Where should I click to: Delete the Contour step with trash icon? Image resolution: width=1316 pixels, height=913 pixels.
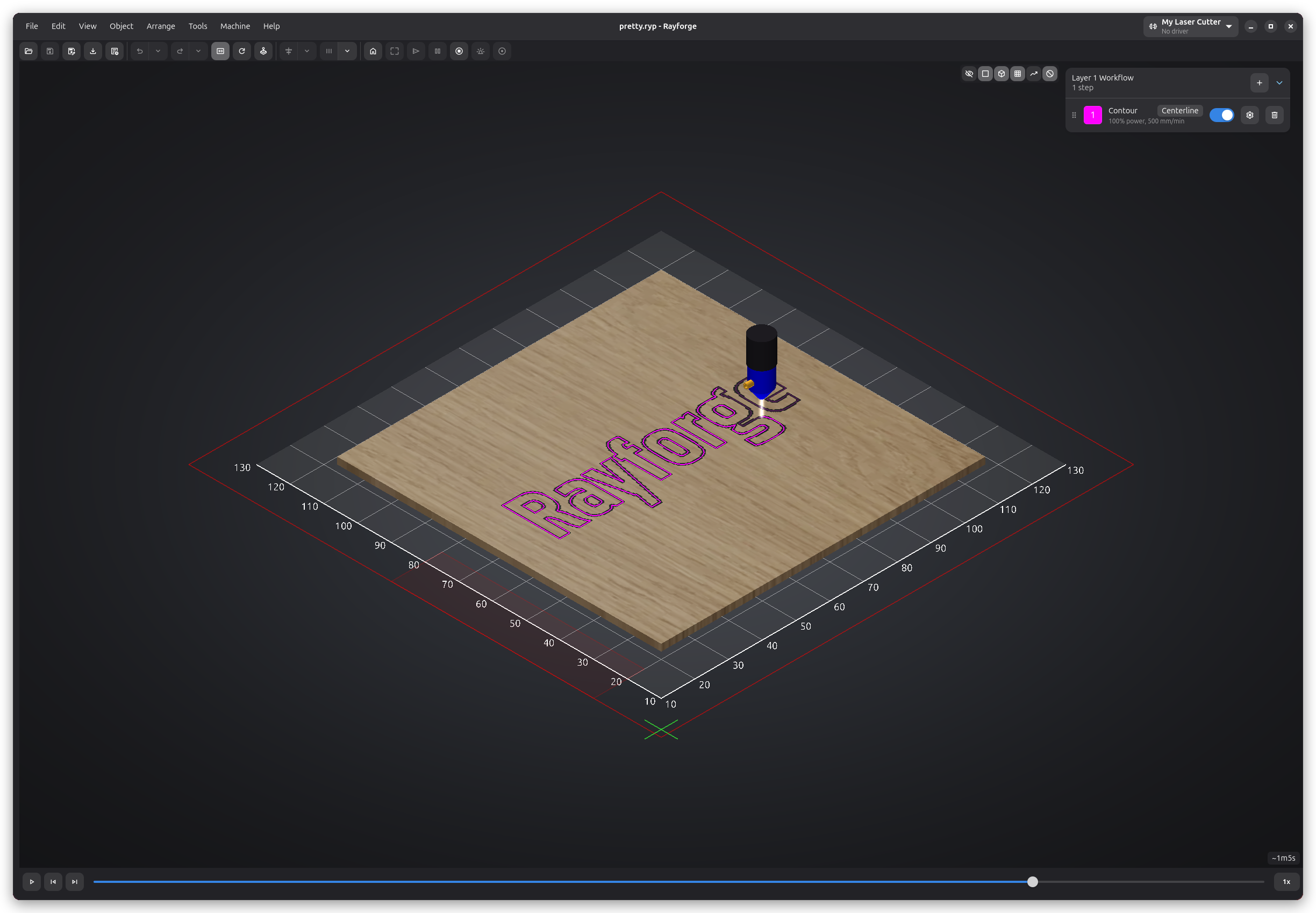tap(1274, 115)
